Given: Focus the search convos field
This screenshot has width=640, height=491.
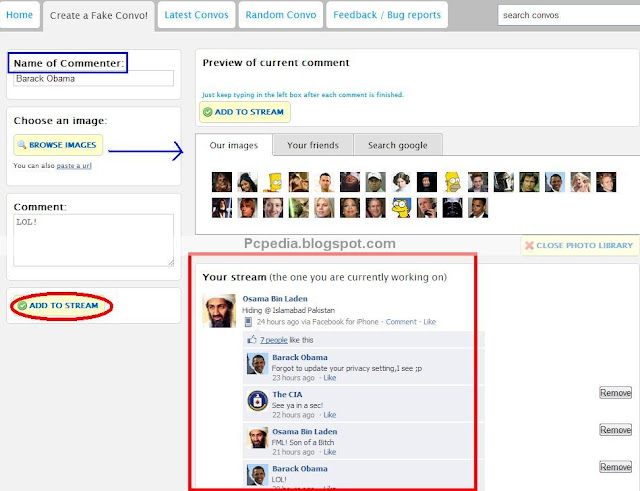Looking at the screenshot, I should (569, 15).
